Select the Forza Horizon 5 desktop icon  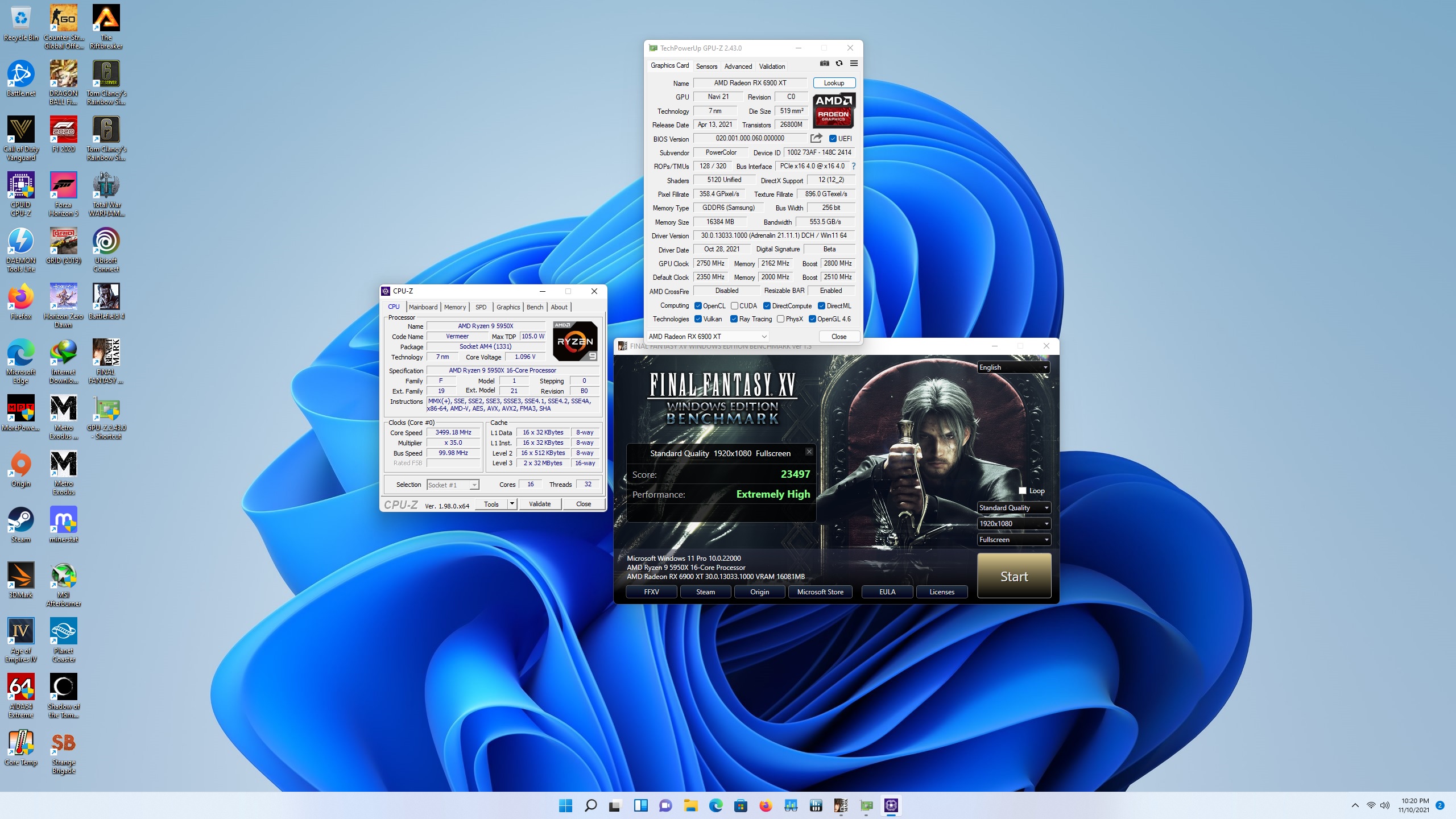[63, 194]
